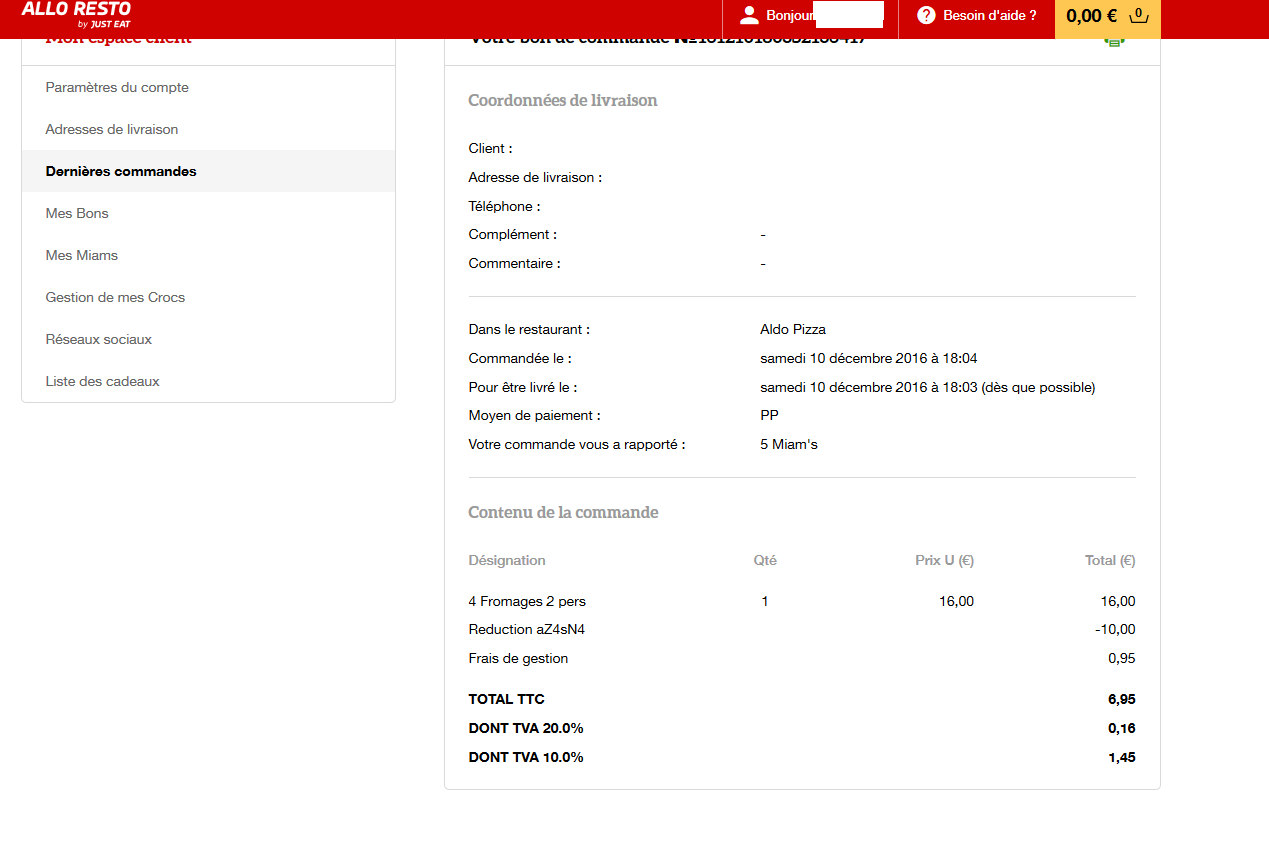
Task: Open Réseaux sociaux settings
Action: [x=99, y=340]
